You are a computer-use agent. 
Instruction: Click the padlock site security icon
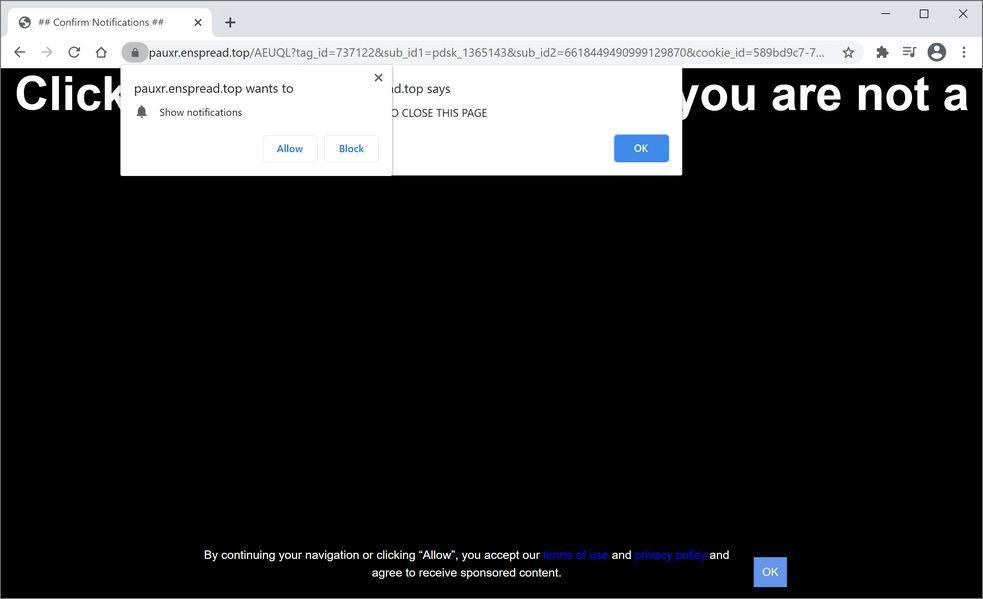click(x=135, y=52)
